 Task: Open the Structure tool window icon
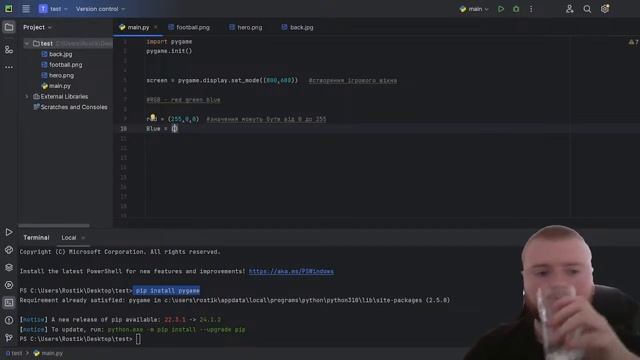click(x=9, y=50)
